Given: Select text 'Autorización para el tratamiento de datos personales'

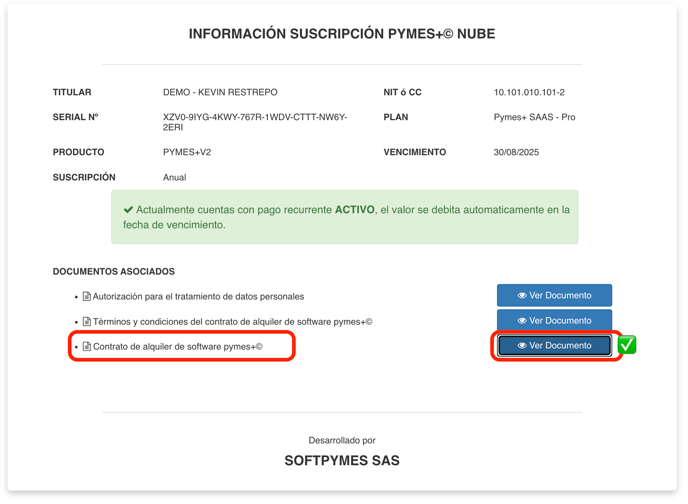Looking at the screenshot, I should 198,297.
